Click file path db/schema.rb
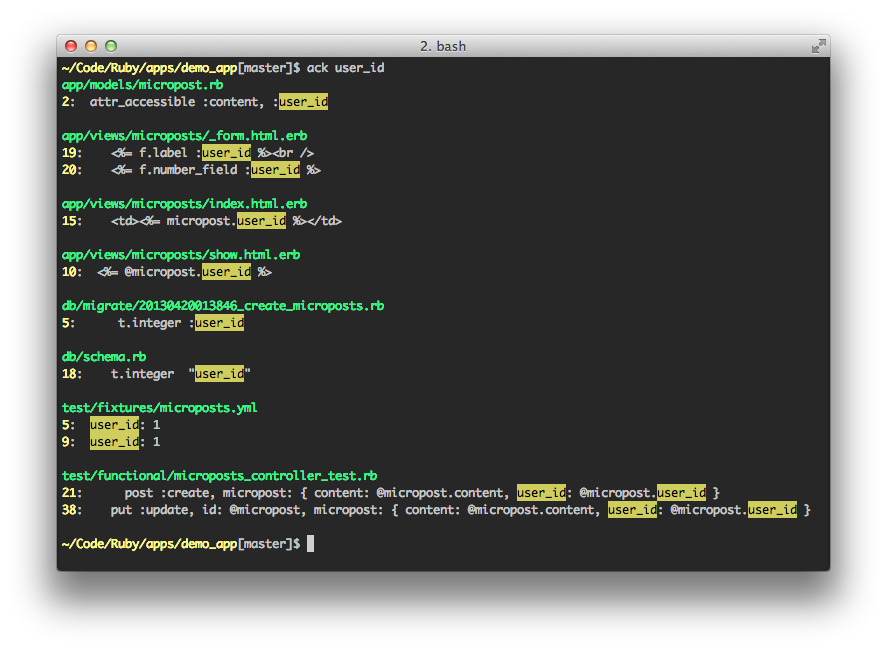887x650 pixels. pyautogui.click(x=104, y=357)
